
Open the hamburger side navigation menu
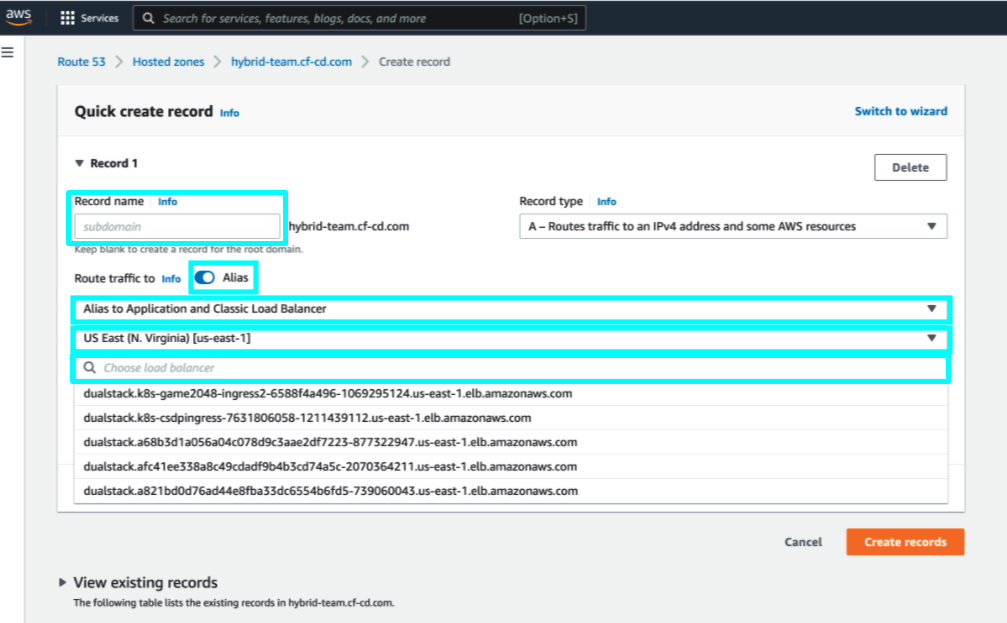8,52
